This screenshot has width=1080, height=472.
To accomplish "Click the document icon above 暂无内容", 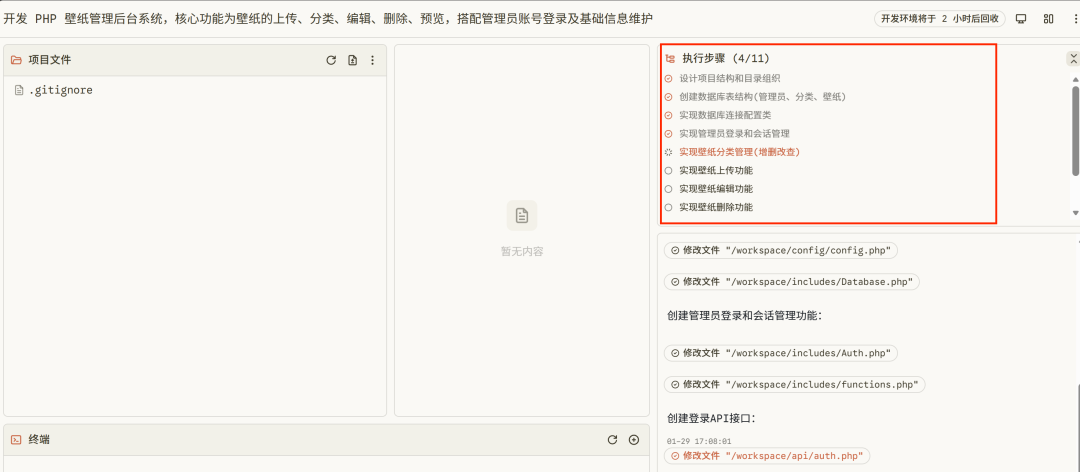I will [522, 216].
